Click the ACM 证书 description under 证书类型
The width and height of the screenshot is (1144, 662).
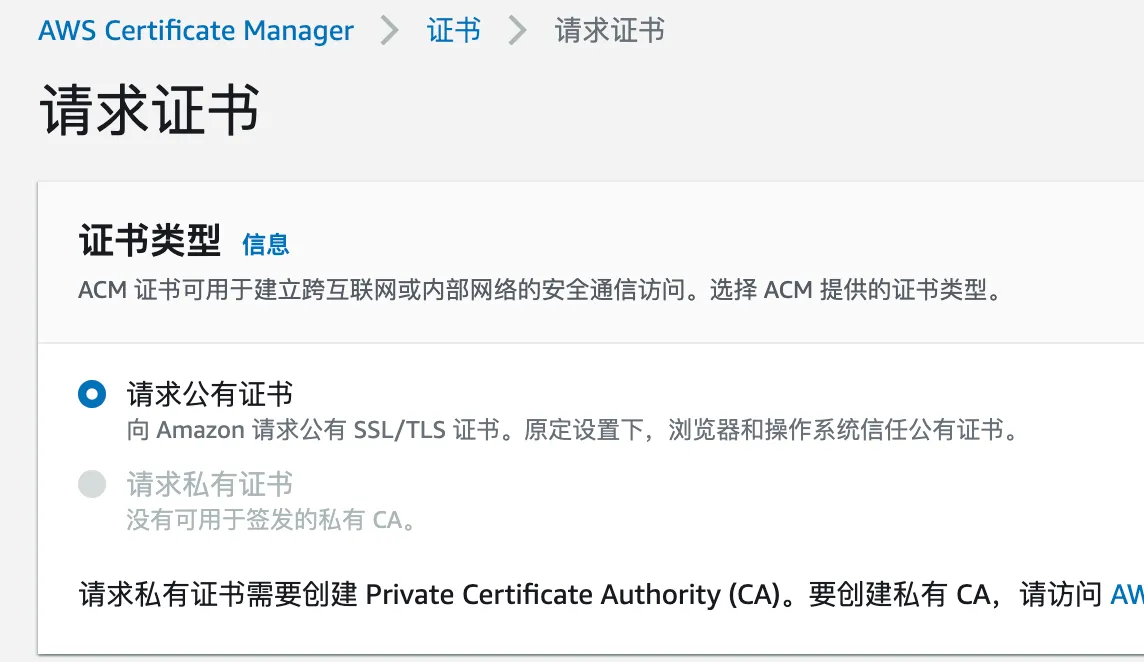click(540, 291)
